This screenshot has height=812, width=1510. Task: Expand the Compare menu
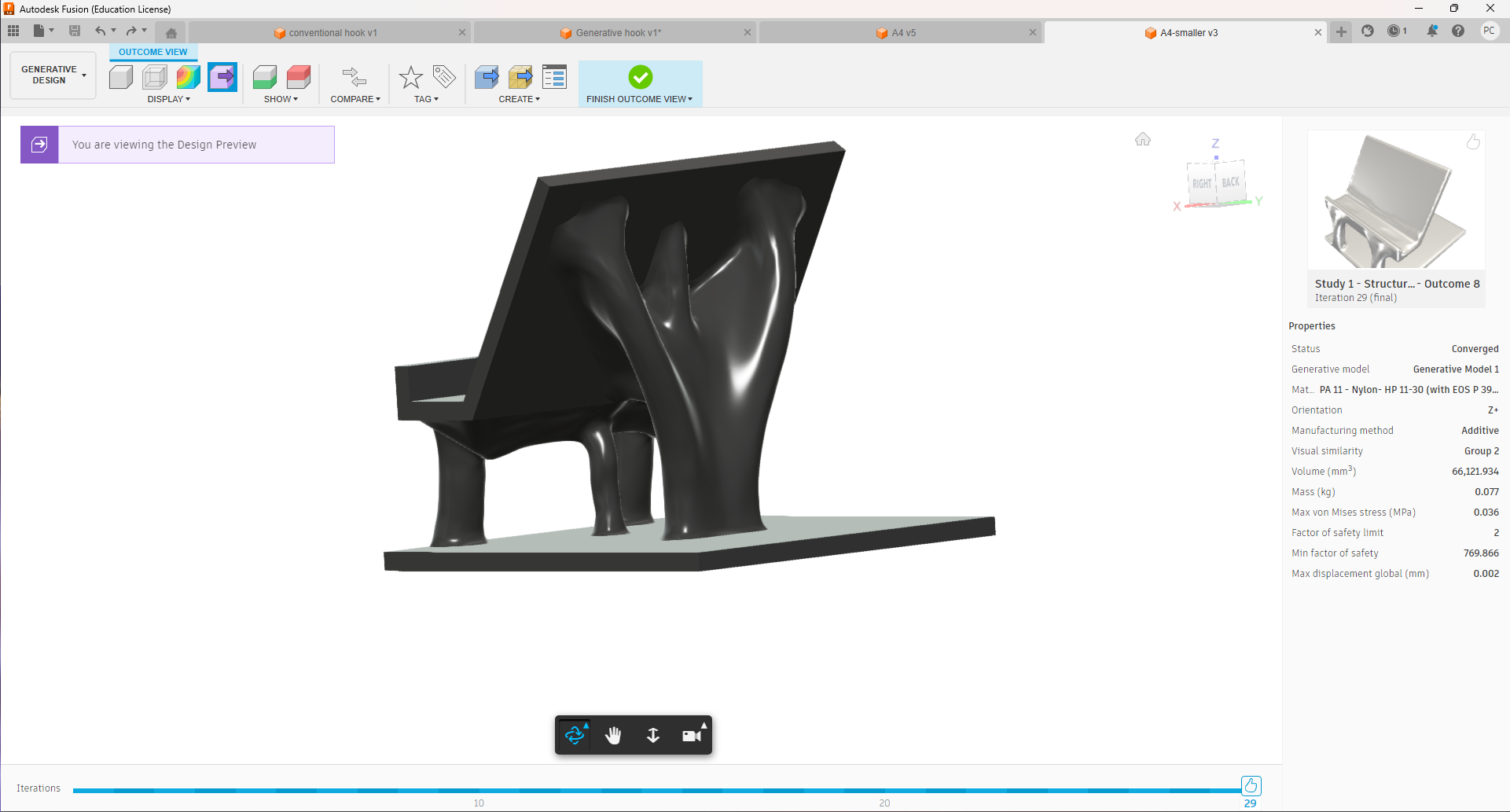pyautogui.click(x=355, y=99)
